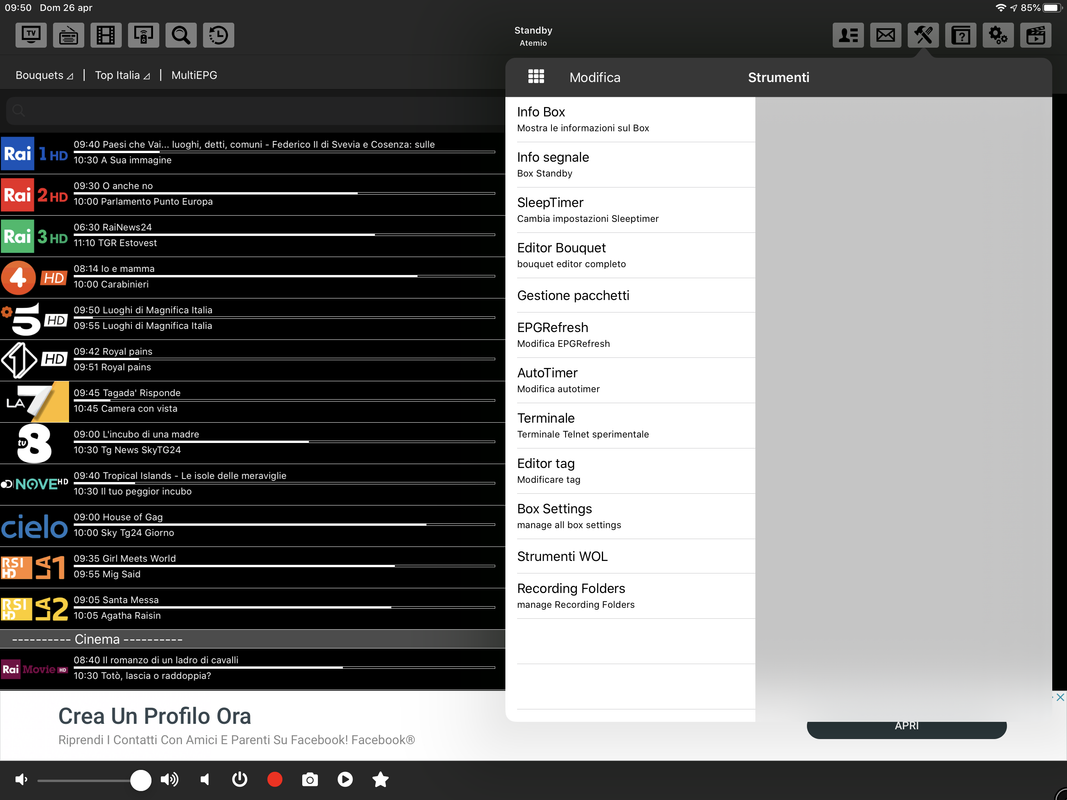The width and height of the screenshot is (1067, 800).
Task: Open Info segnale menu entry
Action: [630, 165]
